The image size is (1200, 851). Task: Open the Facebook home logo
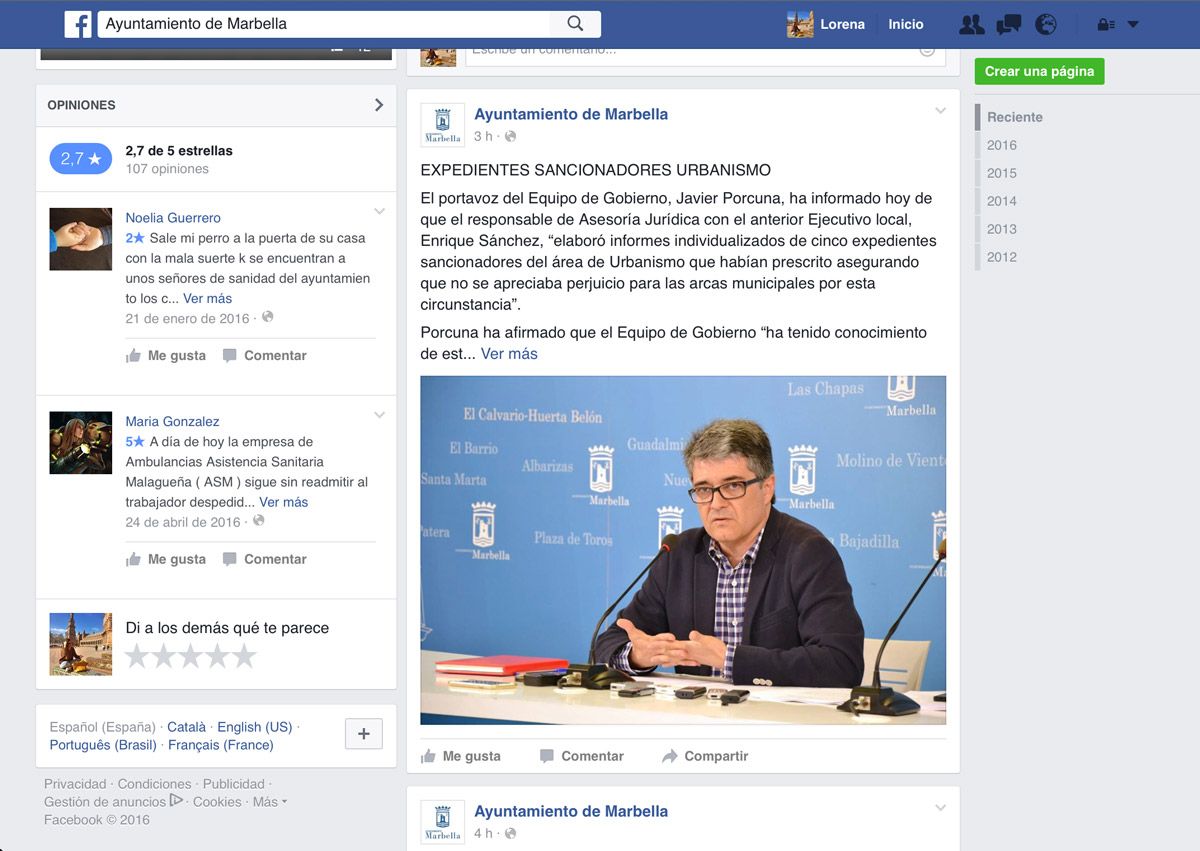[x=78, y=24]
